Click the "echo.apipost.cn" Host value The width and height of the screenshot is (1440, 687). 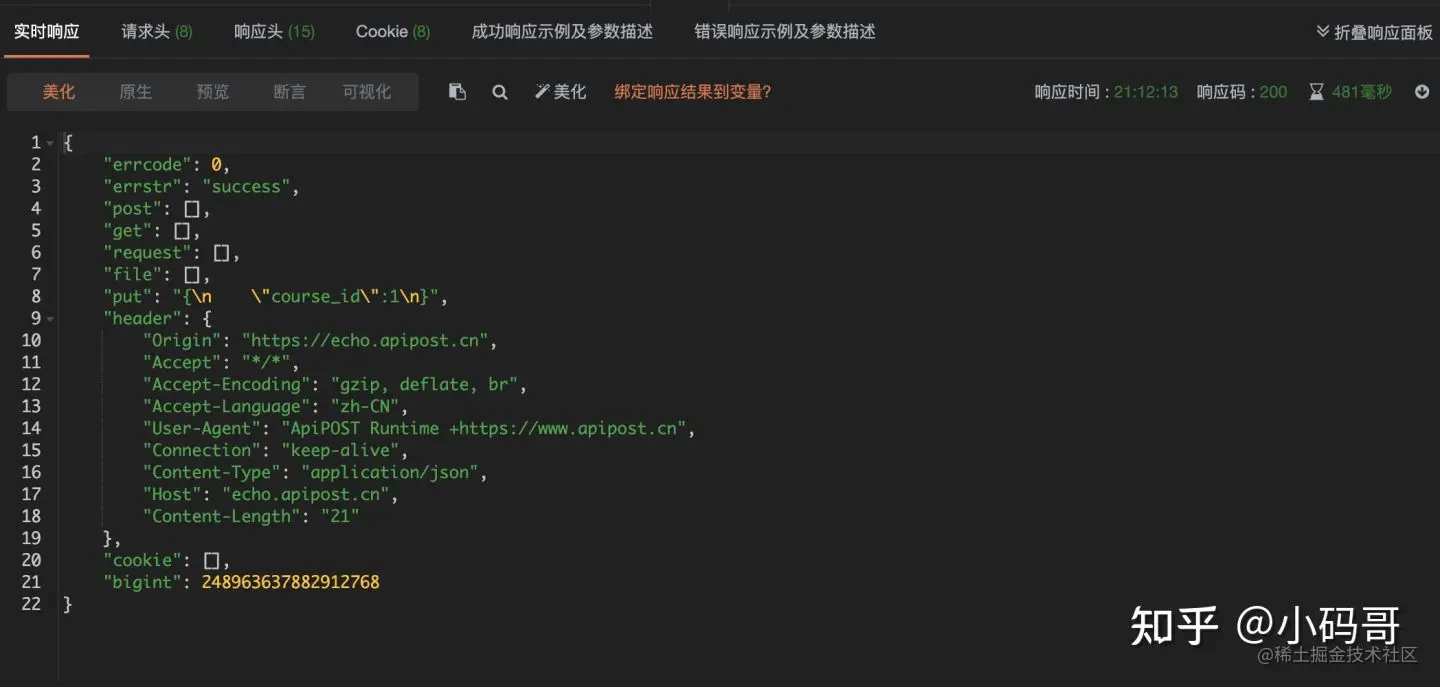pyautogui.click(x=305, y=495)
